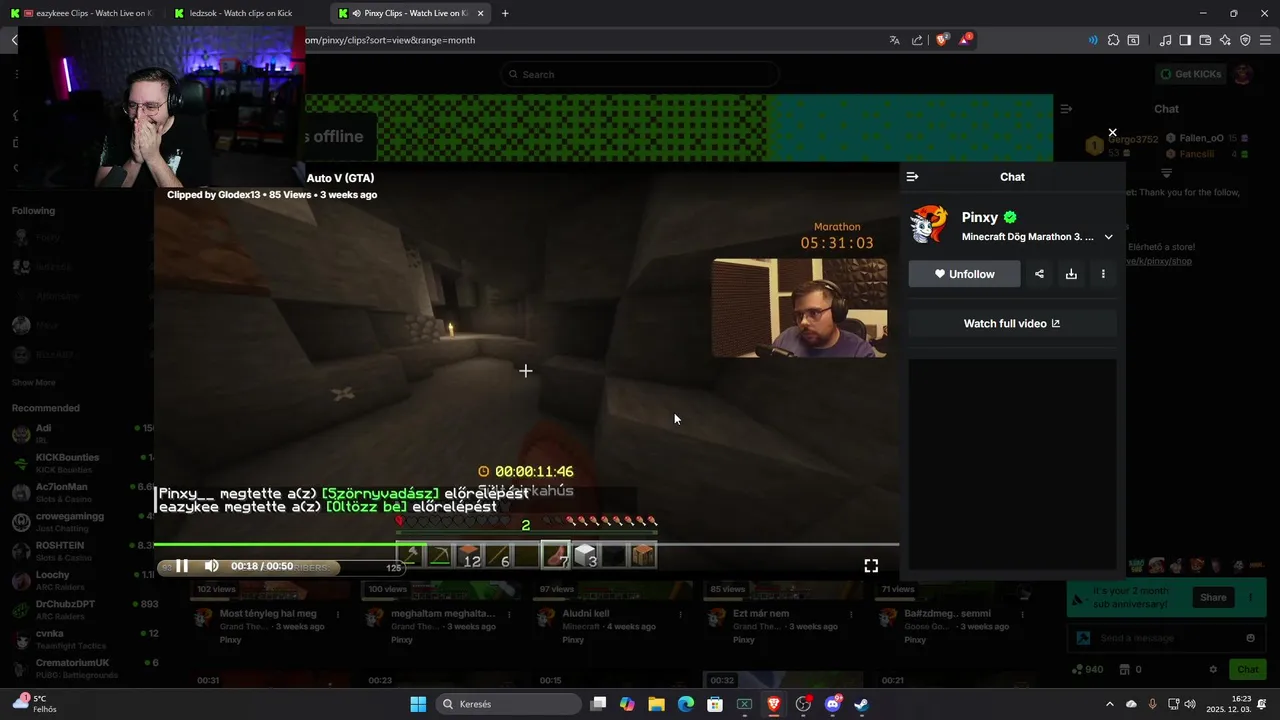The width and height of the screenshot is (1280, 720).
Task: Open a new browser tab
Action: click(505, 13)
